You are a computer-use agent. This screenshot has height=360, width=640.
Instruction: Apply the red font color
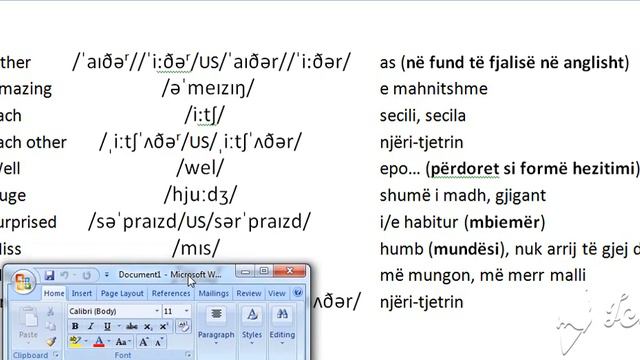click(99, 342)
